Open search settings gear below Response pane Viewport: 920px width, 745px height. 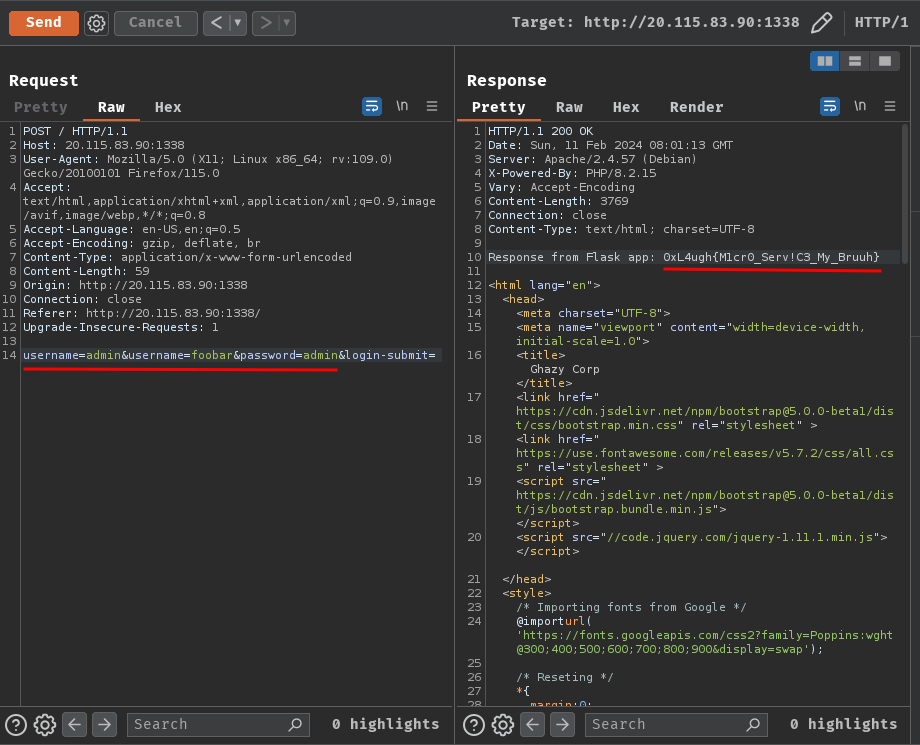click(x=503, y=725)
